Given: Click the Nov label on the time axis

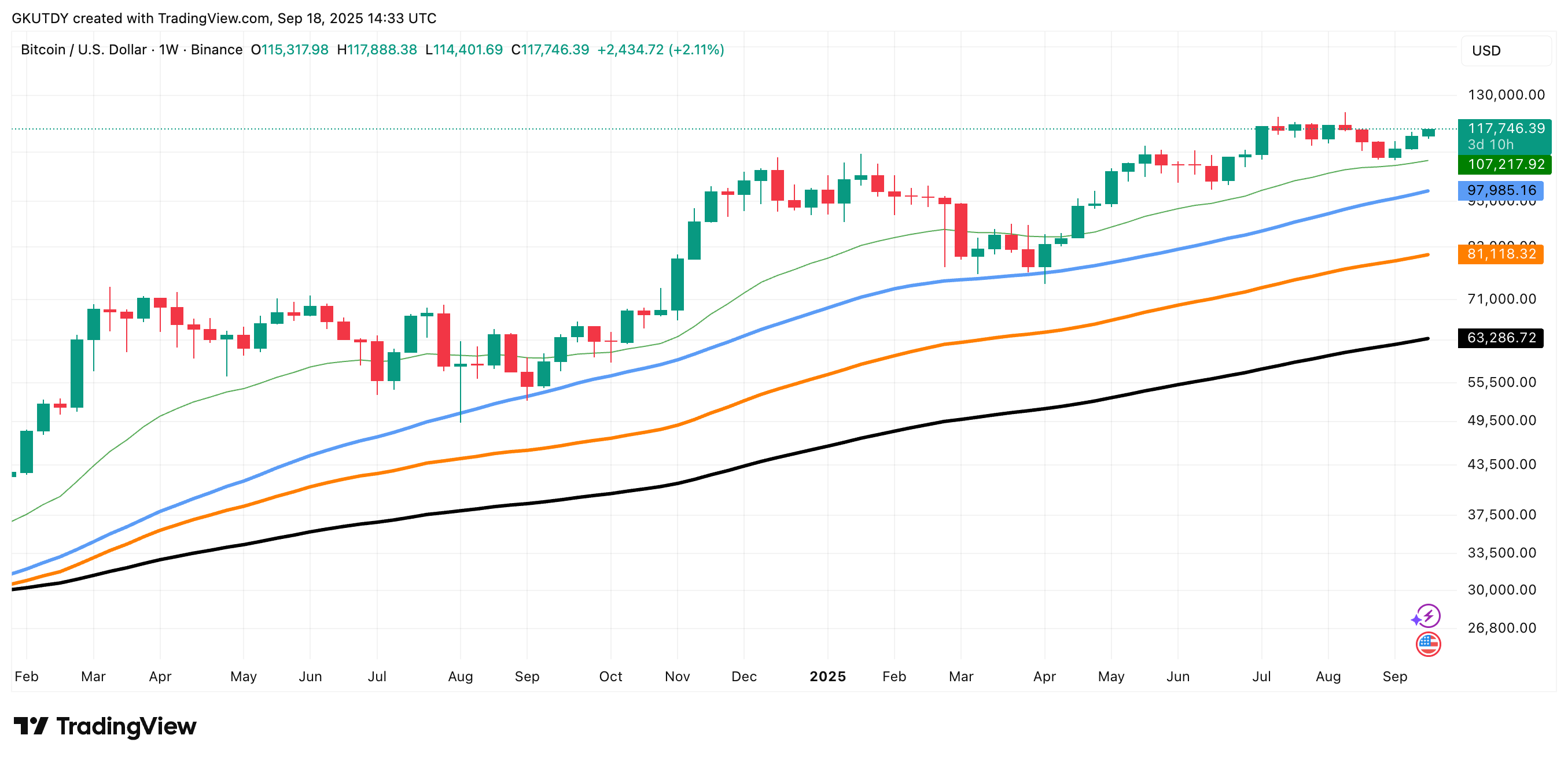Looking at the screenshot, I should (x=677, y=677).
